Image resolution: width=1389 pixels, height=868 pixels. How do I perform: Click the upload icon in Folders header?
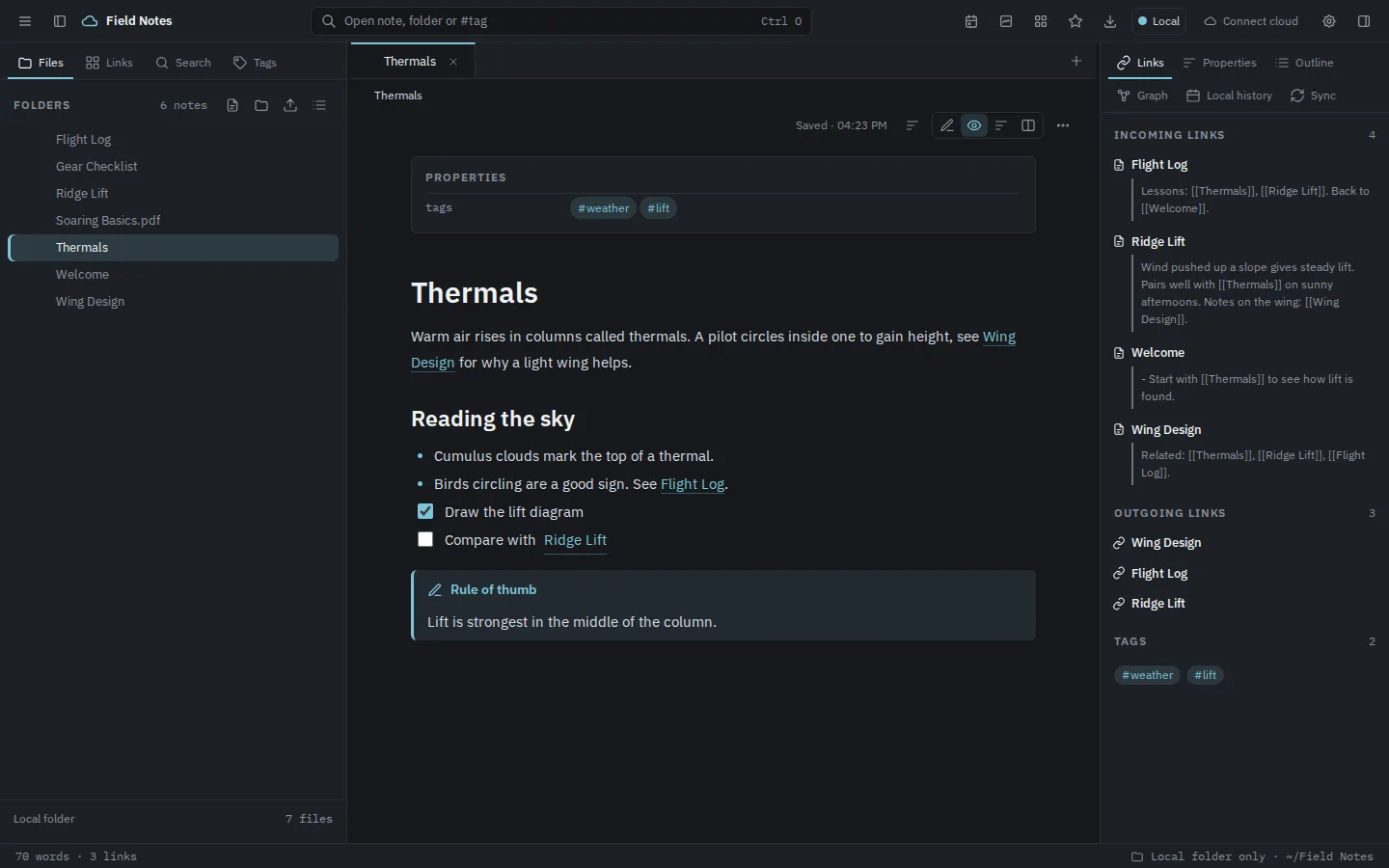tap(290, 105)
